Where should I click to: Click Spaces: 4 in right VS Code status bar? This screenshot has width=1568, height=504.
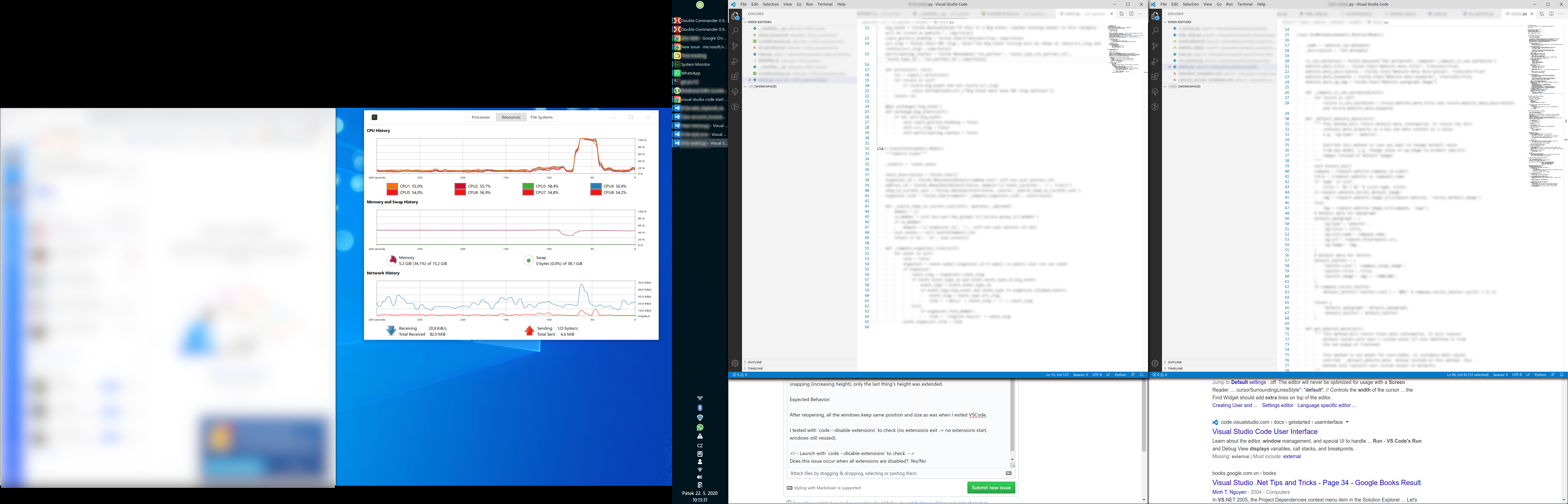click(x=1500, y=375)
